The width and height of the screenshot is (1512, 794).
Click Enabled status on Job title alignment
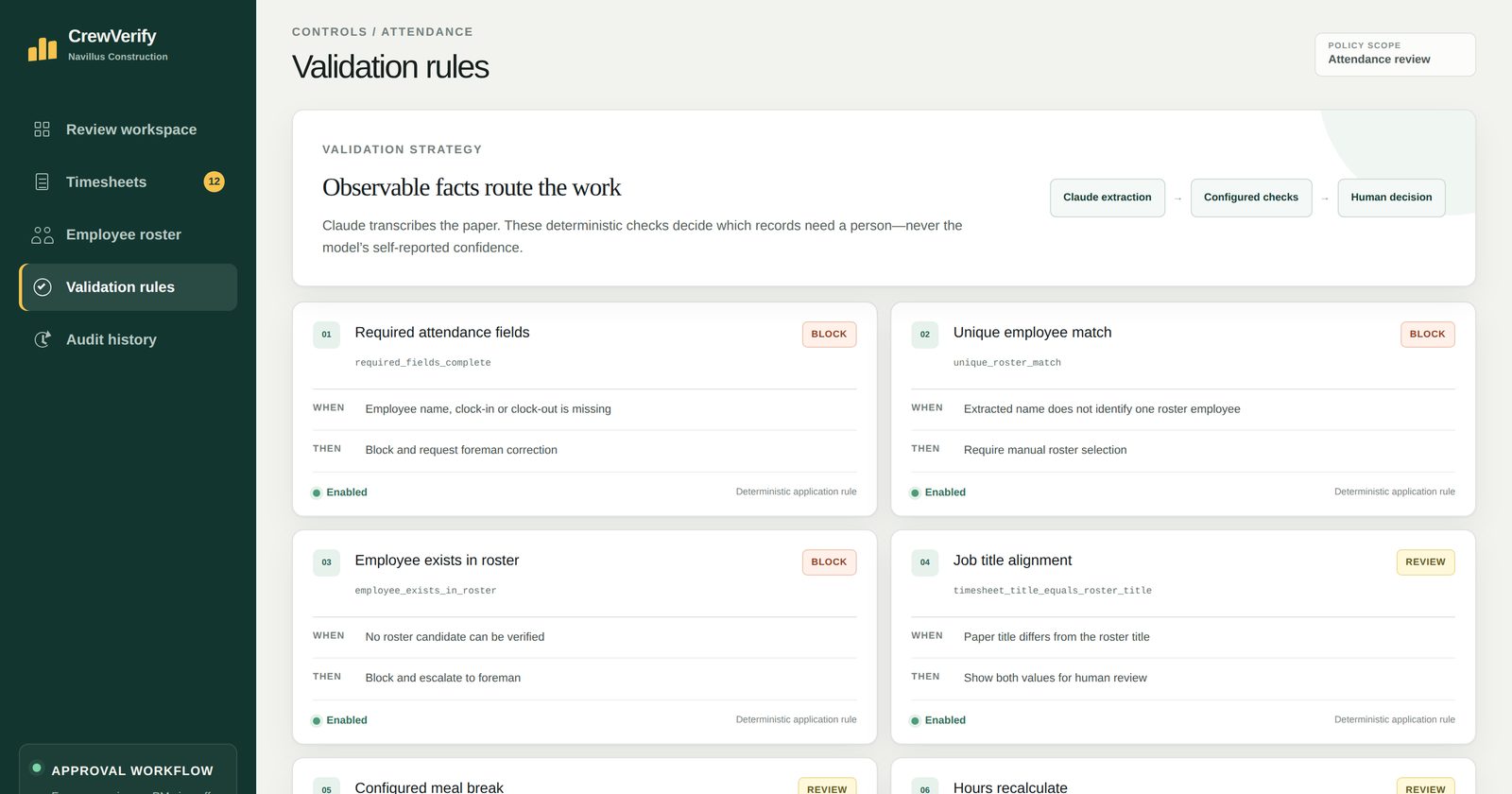[937, 720]
